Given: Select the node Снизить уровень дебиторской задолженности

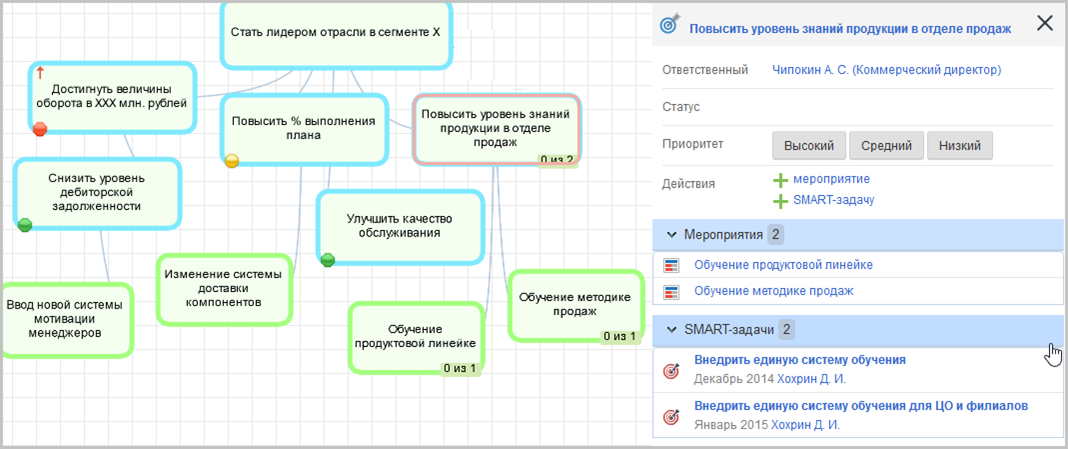Looking at the screenshot, I should click(x=97, y=193).
